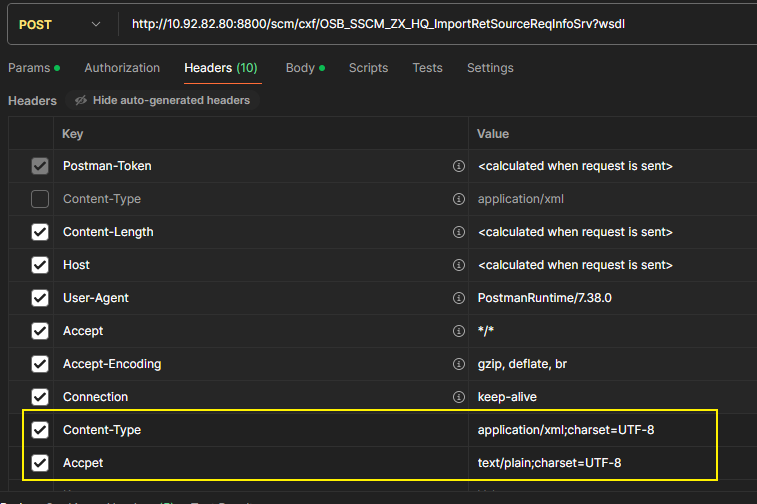
Task: Click the hide auto-generated headers eye icon
Action: click(x=80, y=101)
